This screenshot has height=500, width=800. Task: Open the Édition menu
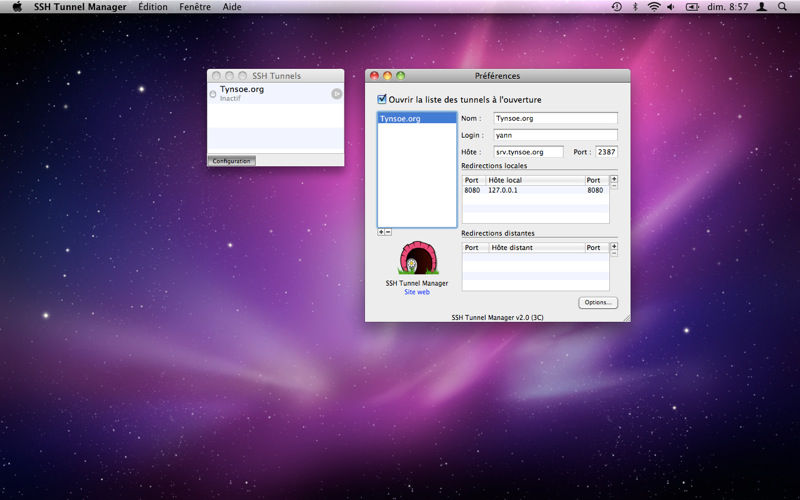click(153, 7)
